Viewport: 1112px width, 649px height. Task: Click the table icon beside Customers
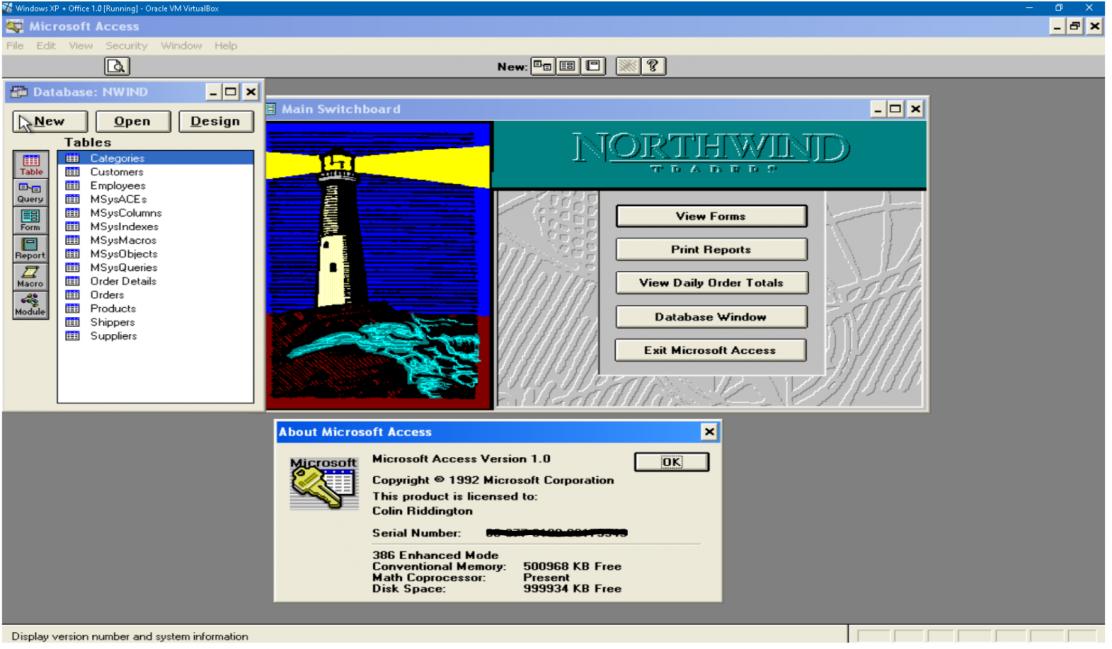[72, 172]
